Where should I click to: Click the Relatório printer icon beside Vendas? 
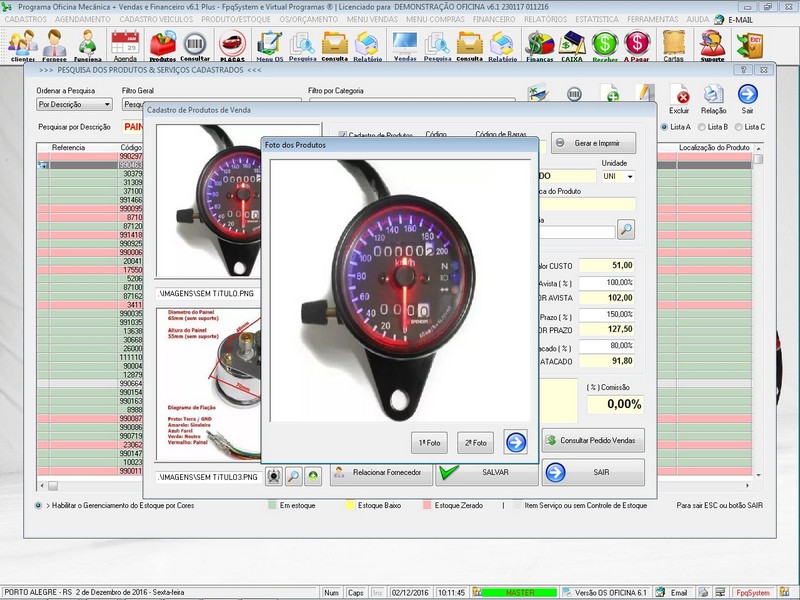coord(502,45)
